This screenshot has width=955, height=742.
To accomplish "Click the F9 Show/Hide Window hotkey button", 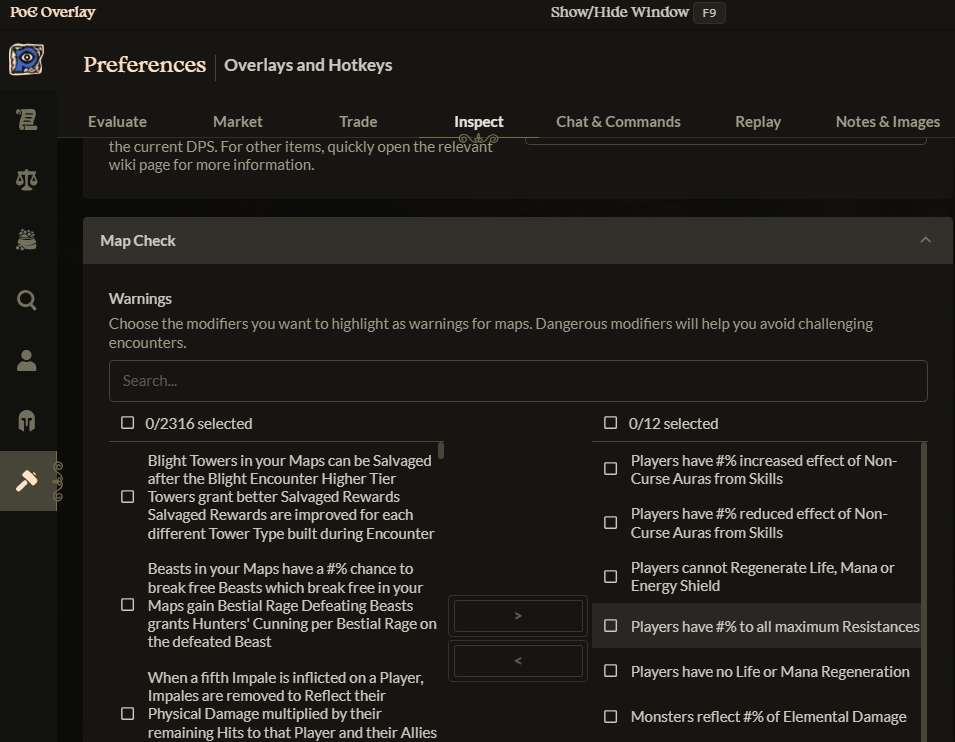I will (709, 13).
